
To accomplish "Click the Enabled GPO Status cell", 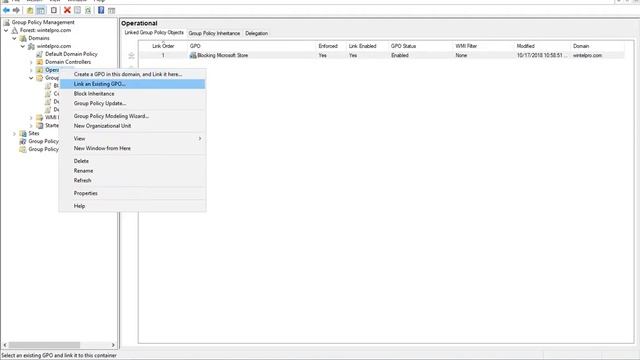I will tap(400, 55).
